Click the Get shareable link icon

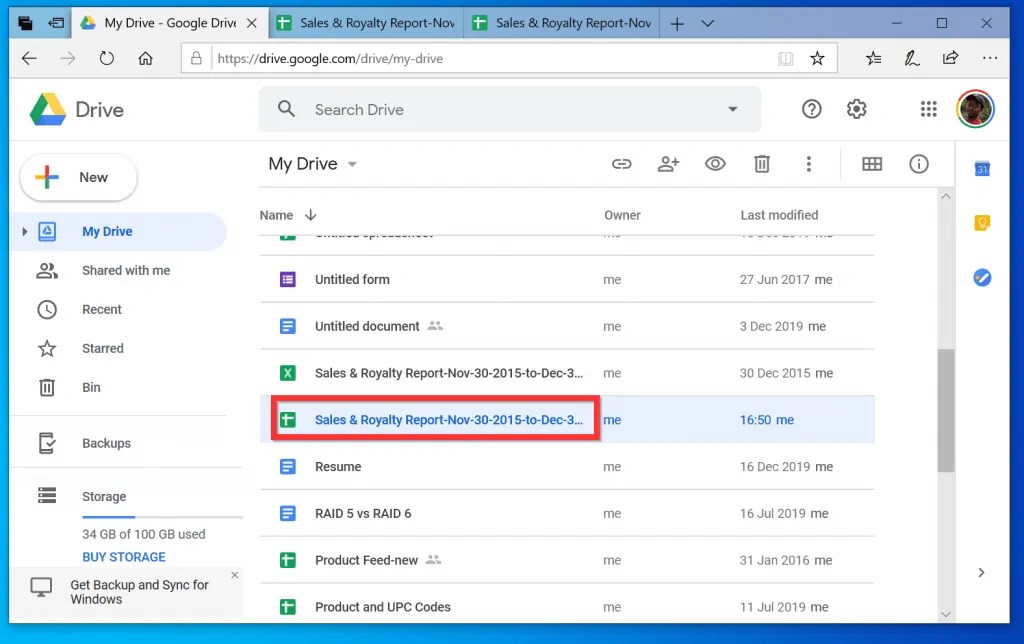pos(622,163)
